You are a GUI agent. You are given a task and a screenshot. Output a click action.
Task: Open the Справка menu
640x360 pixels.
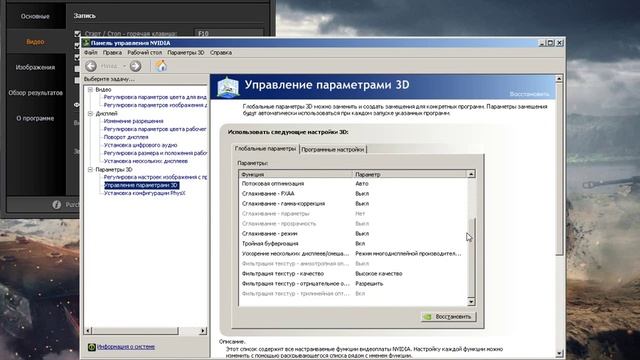click(x=221, y=53)
